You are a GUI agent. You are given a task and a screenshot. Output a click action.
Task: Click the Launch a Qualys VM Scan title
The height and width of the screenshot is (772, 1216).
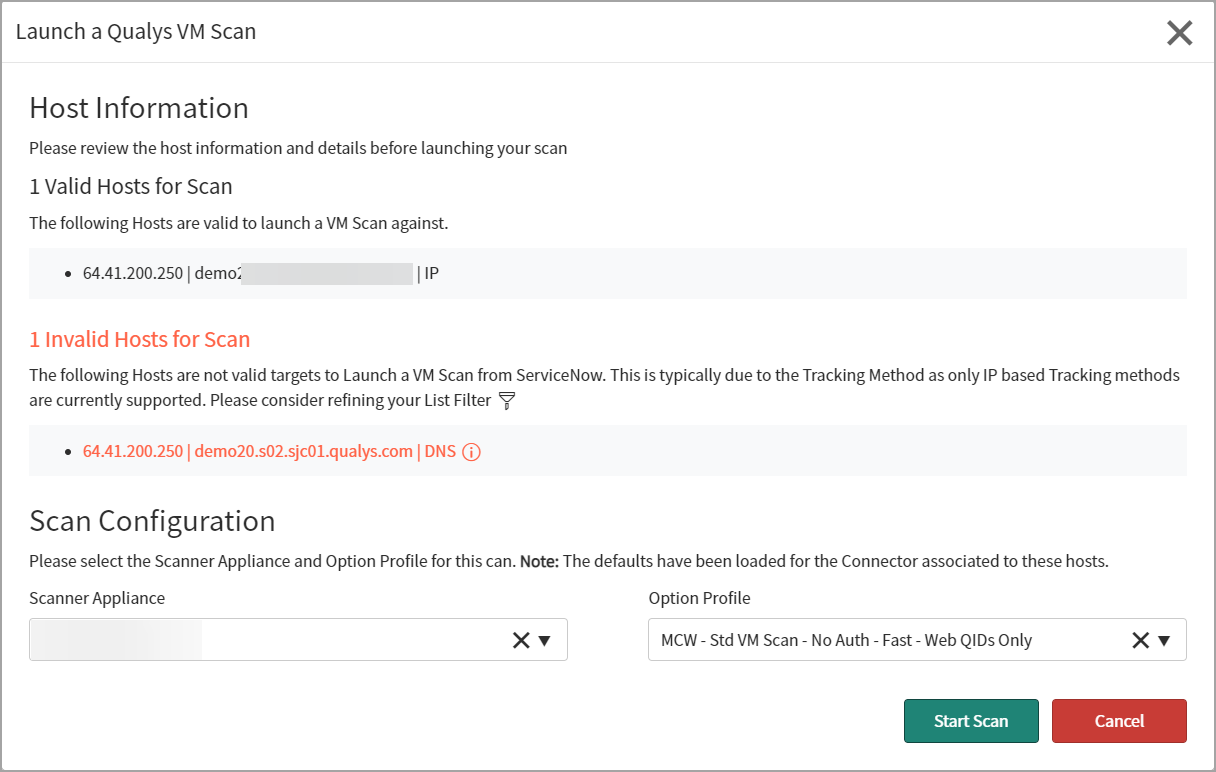136,31
